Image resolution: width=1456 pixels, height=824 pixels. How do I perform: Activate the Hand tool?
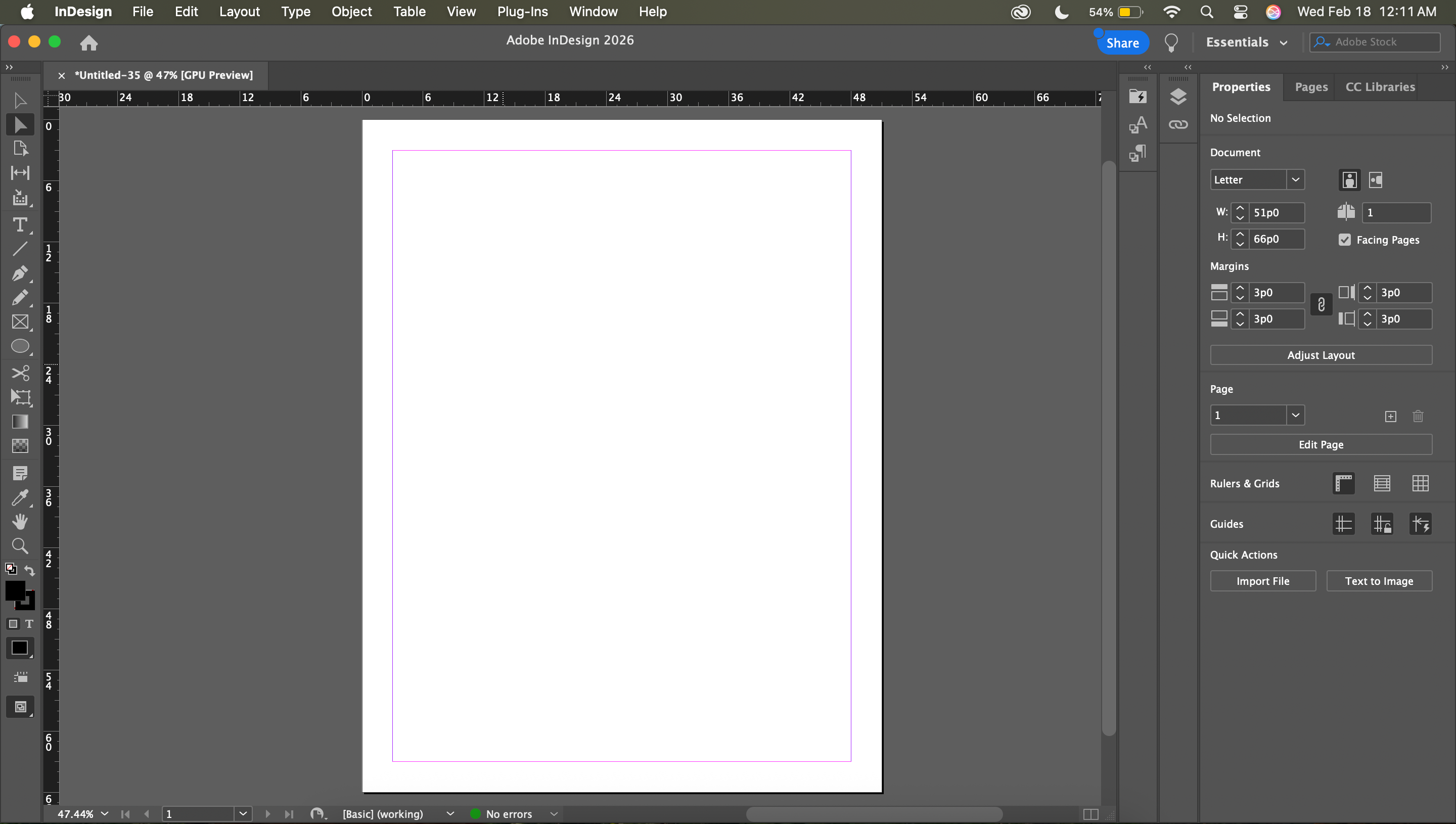(20, 522)
